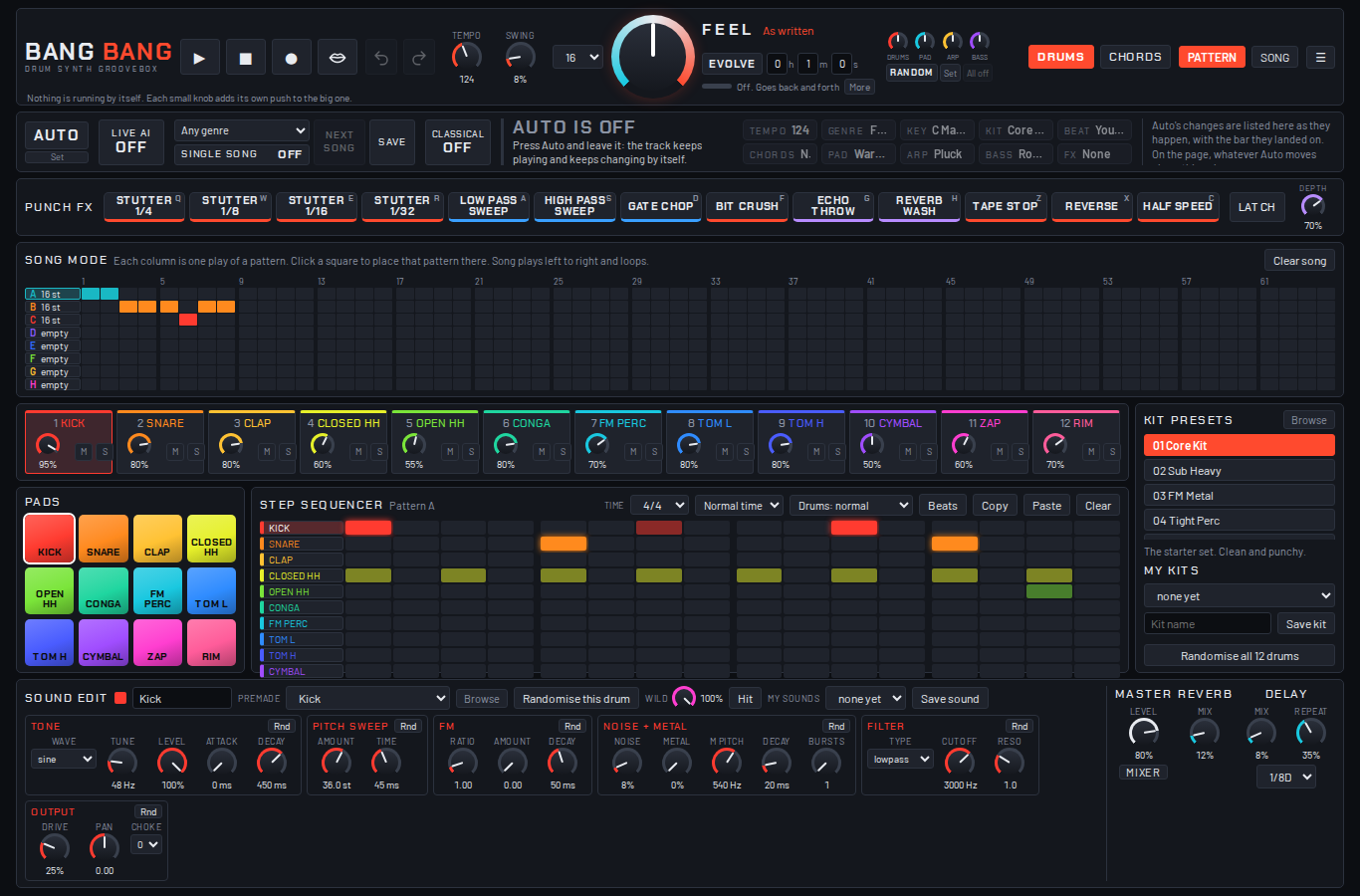The height and width of the screenshot is (896, 1360).
Task: Click the round record button
Action: click(291, 58)
